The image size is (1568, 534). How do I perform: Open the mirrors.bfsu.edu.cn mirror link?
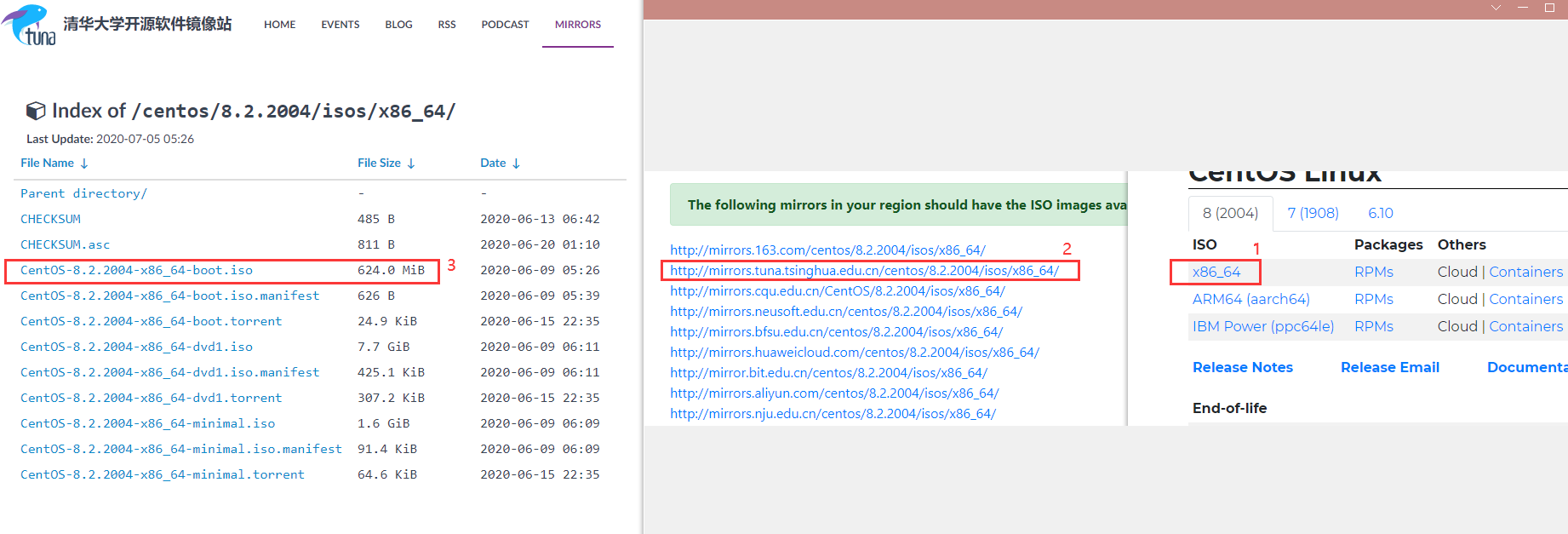click(836, 332)
